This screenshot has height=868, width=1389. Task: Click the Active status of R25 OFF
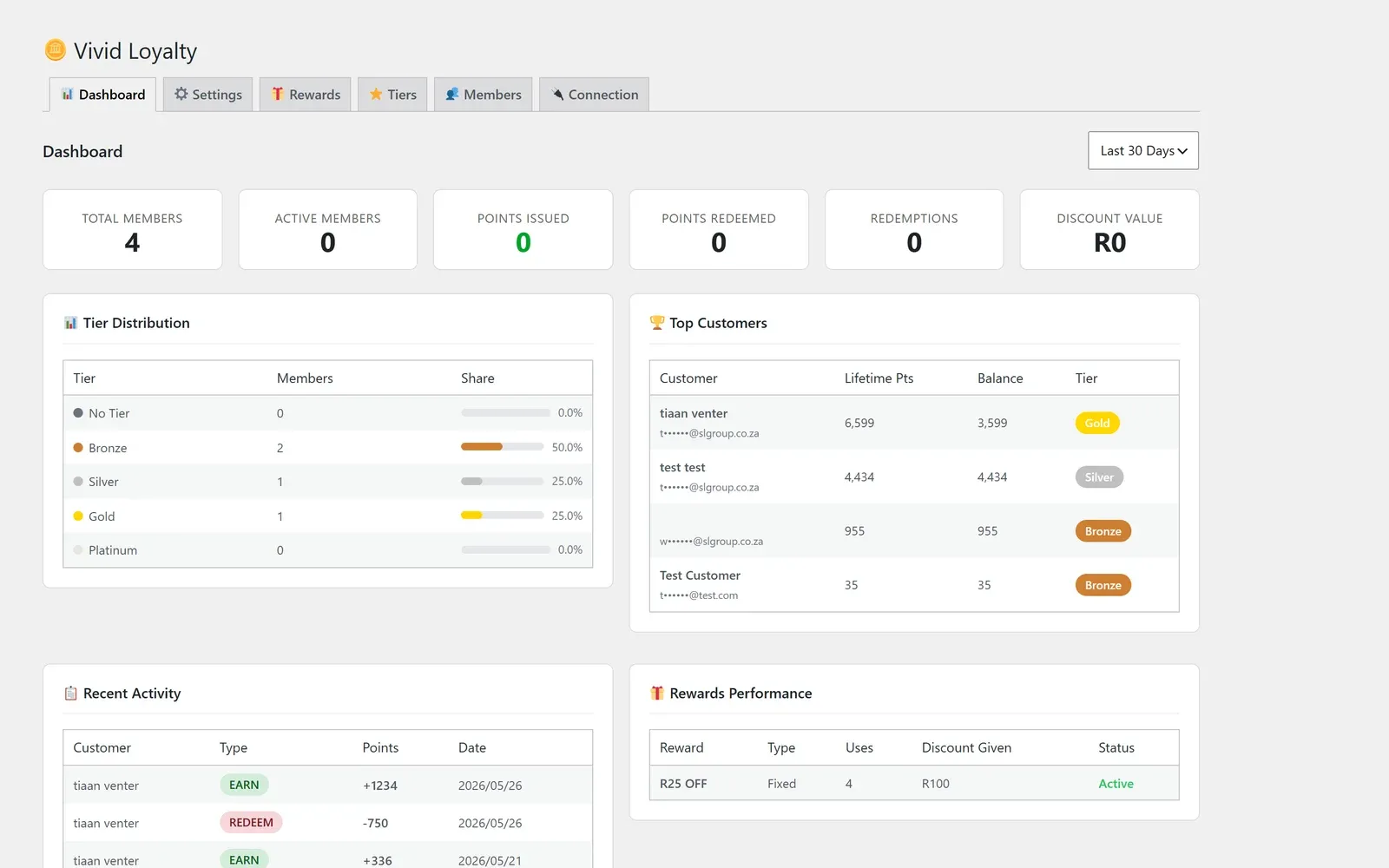click(x=1116, y=784)
